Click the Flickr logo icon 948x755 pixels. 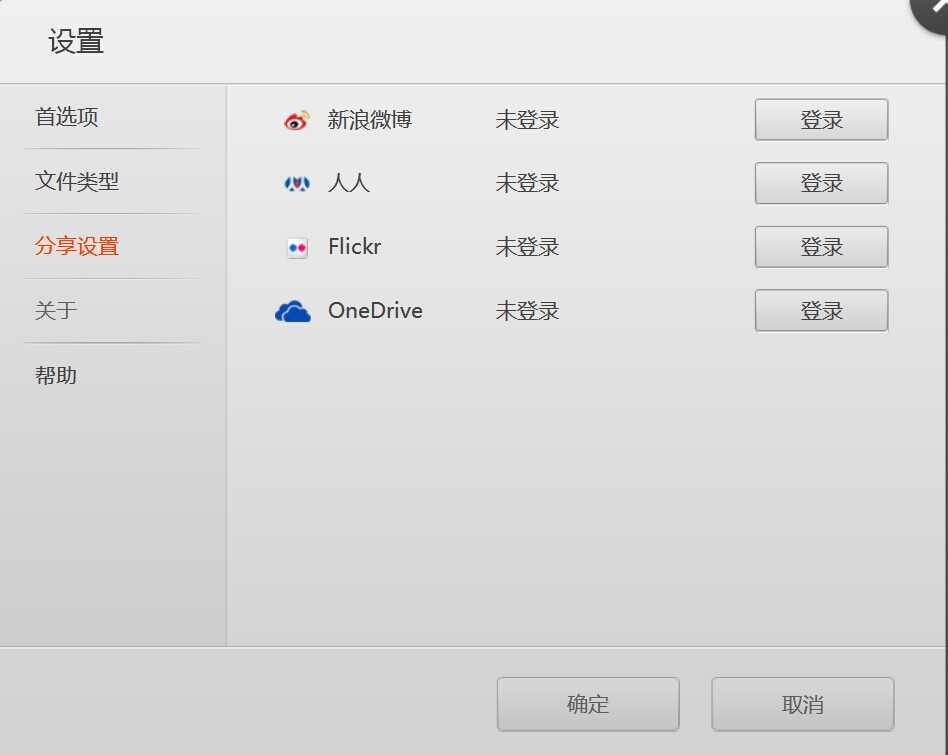tap(297, 247)
